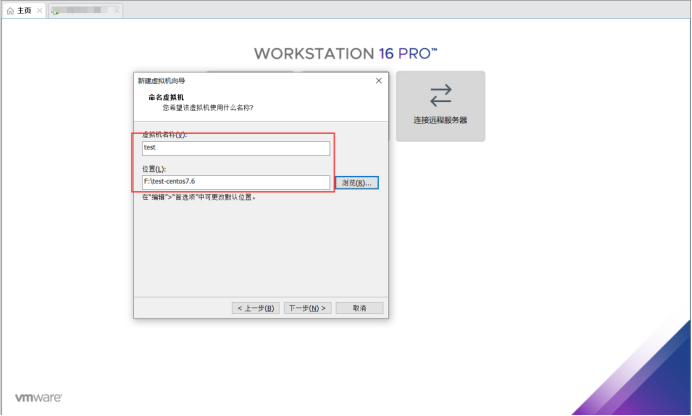Close the 新建虚拟机向导 dialog
This screenshot has width=692, height=416.
(379, 81)
